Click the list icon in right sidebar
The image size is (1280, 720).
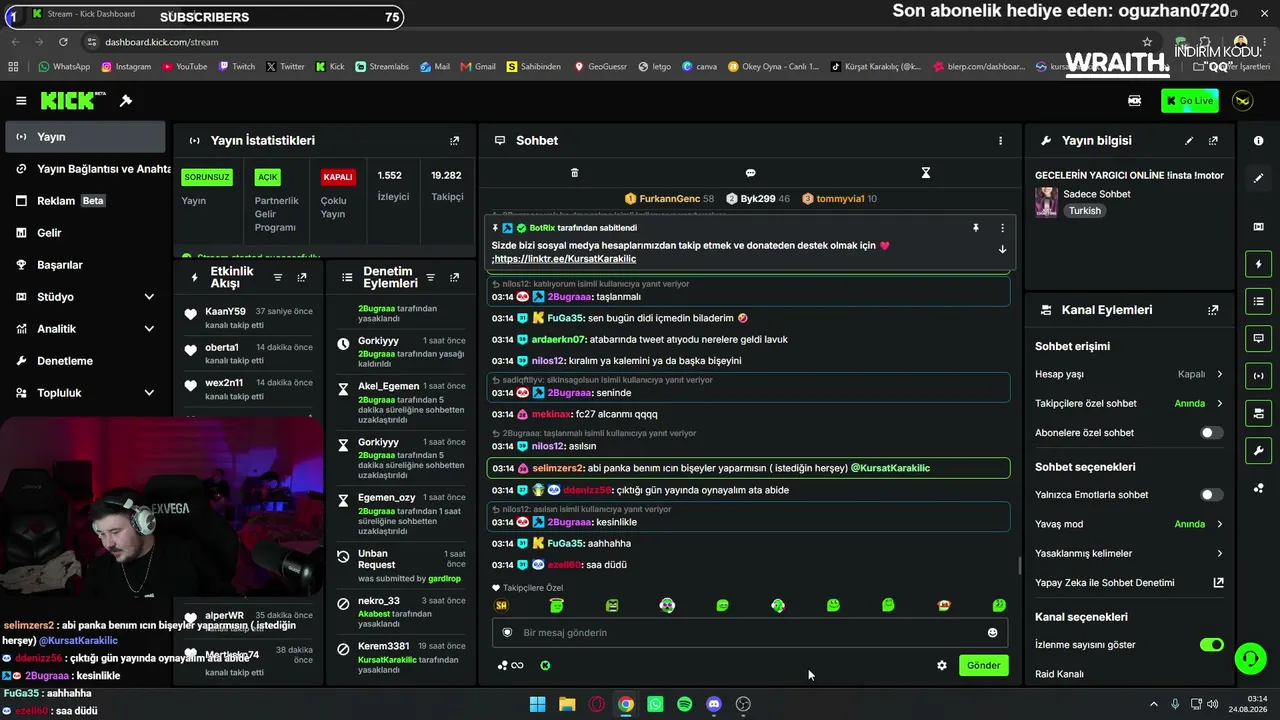(1258, 301)
